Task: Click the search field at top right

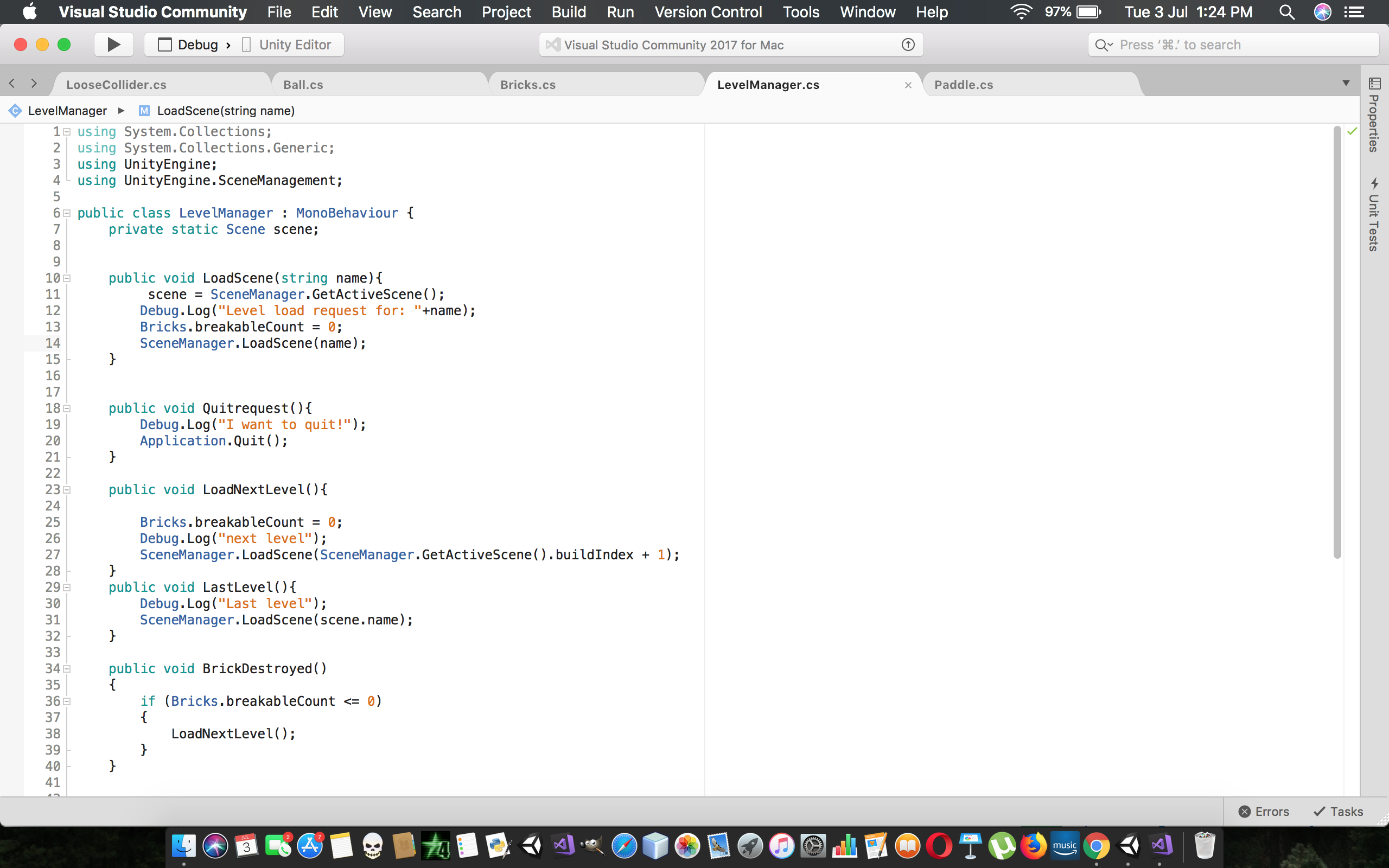Action: click(x=1233, y=45)
